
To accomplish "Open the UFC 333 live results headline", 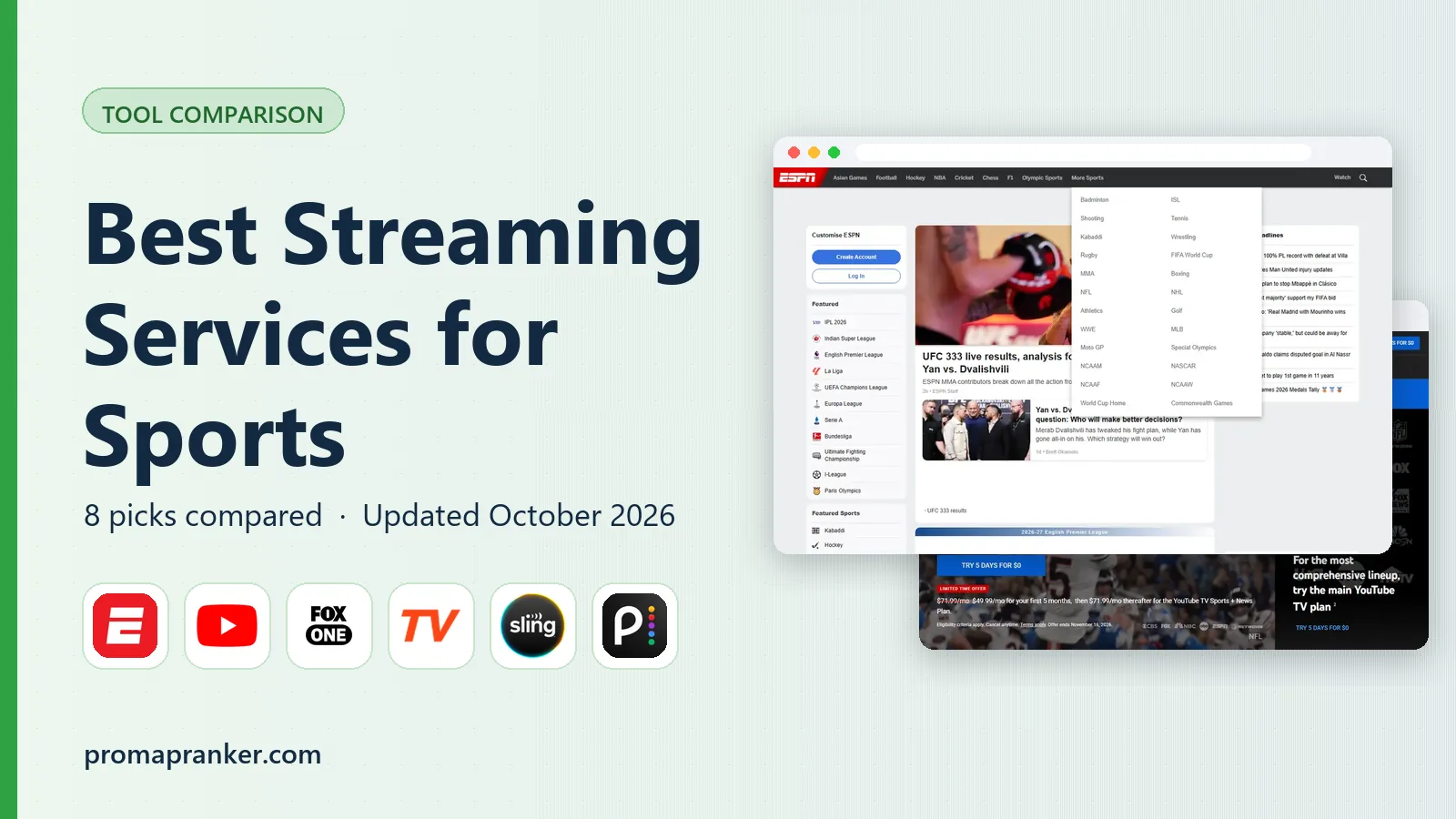I will coord(996,363).
